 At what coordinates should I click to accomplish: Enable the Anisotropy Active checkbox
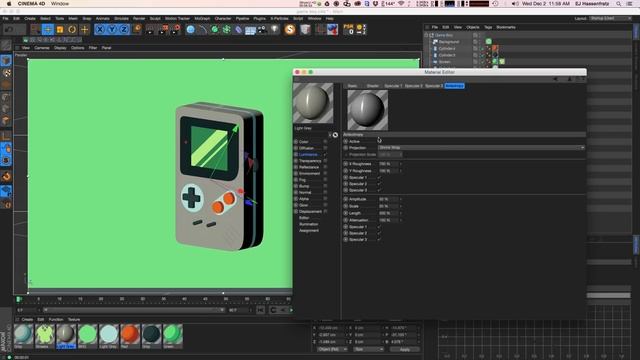point(379,141)
